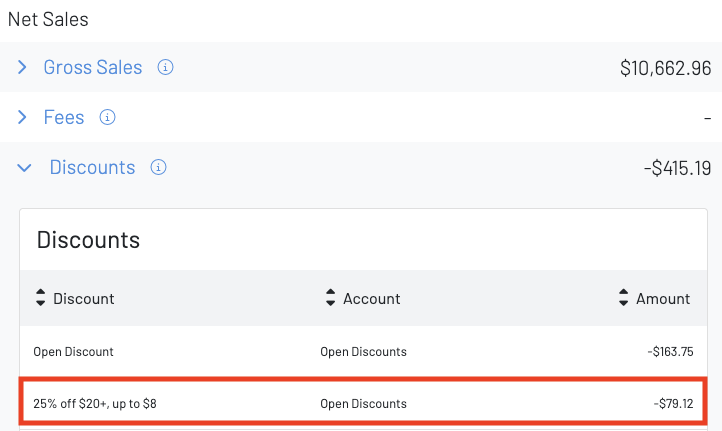
Task: Click the info icon beside Gross Sales
Action: tap(166, 68)
